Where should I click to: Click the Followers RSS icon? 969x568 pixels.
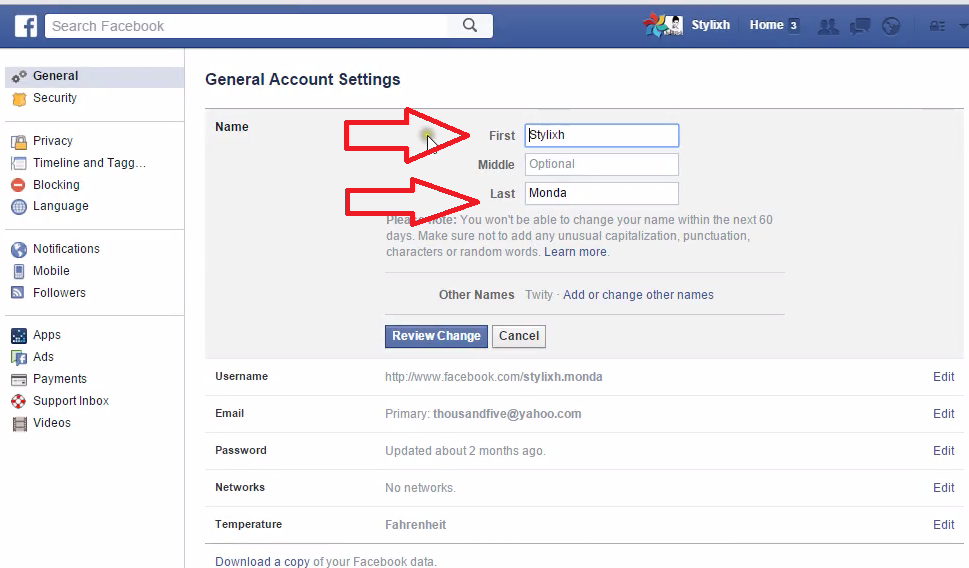(x=18, y=292)
